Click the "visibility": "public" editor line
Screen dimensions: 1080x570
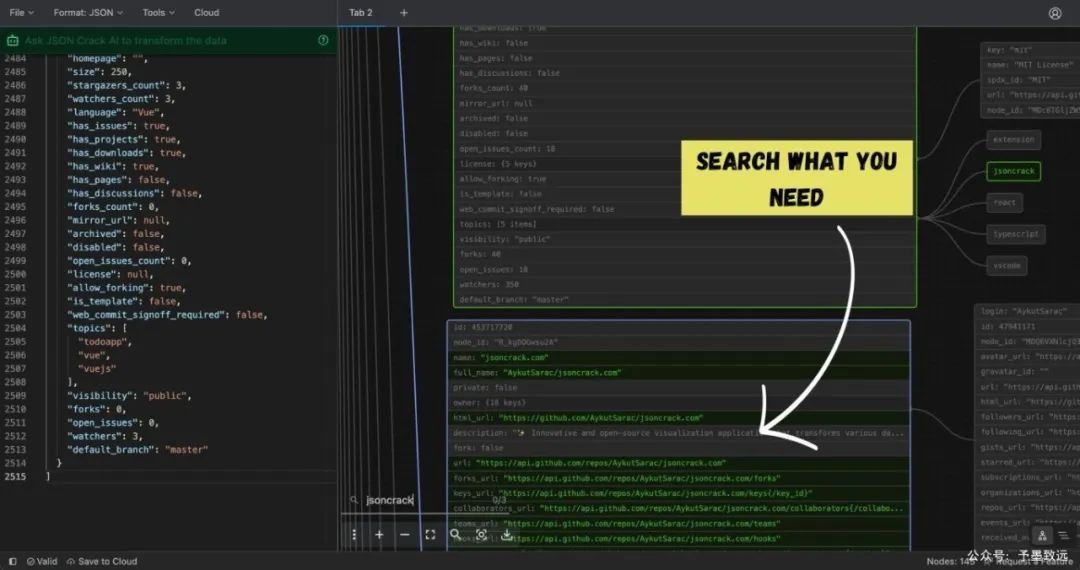pos(129,396)
